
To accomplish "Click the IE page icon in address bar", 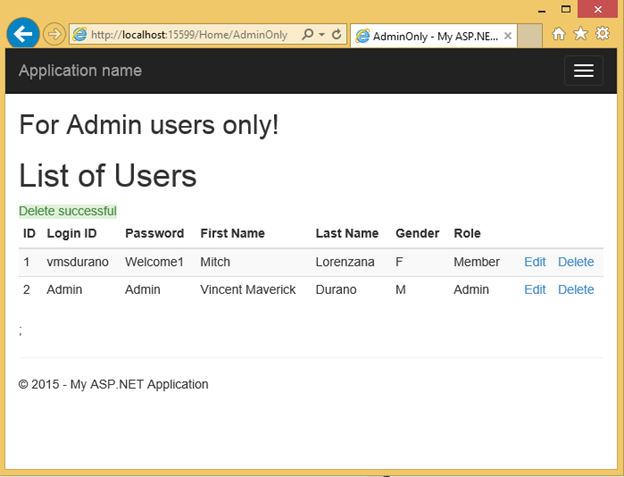I will click(x=79, y=34).
